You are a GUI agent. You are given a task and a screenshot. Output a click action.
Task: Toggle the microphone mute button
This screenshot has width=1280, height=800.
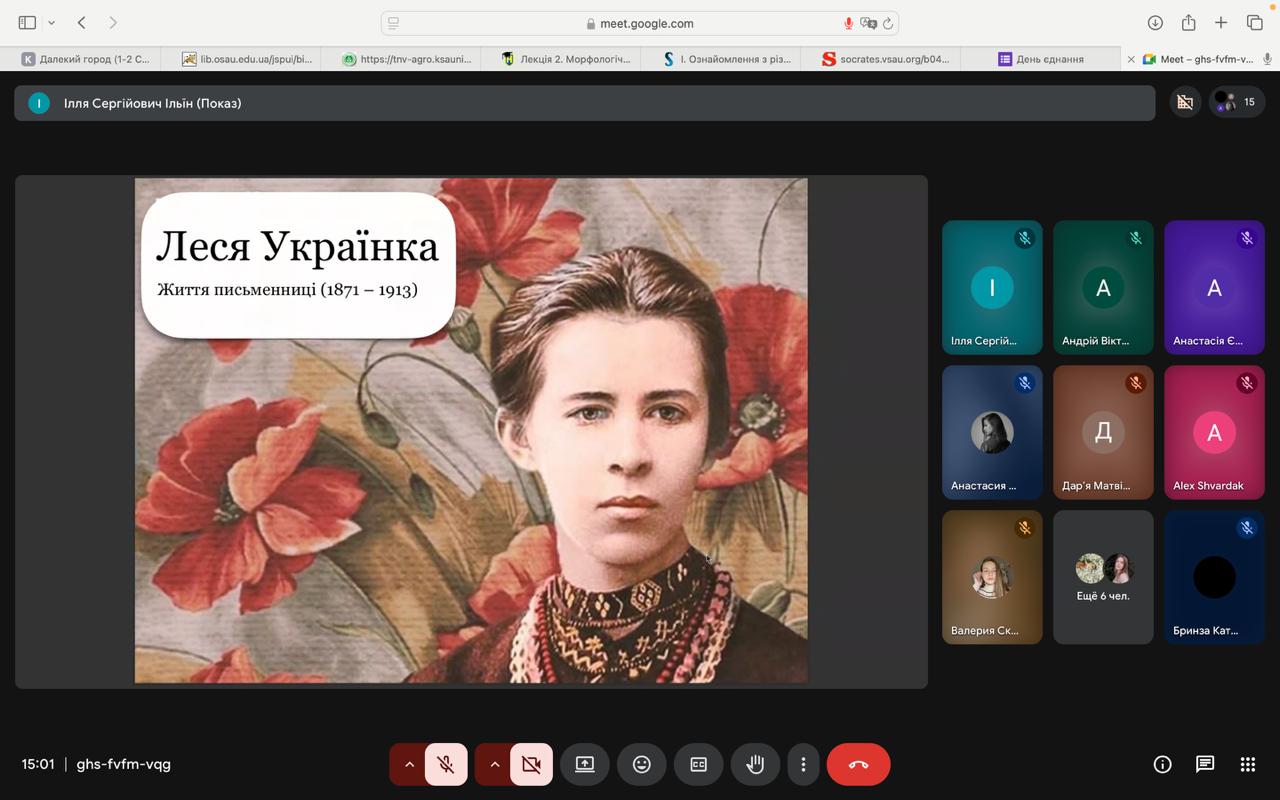[x=446, y=764]
